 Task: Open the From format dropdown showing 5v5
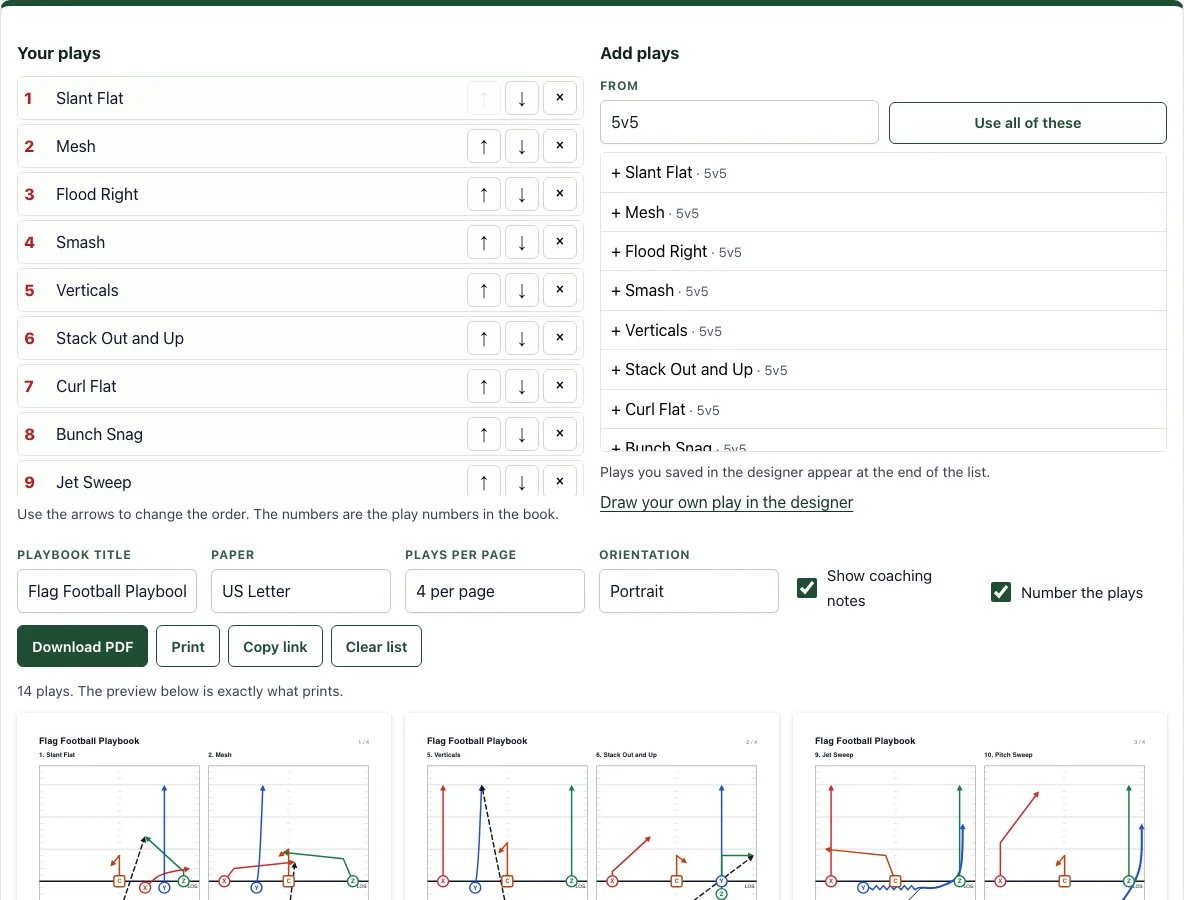(x=739, y=122)
